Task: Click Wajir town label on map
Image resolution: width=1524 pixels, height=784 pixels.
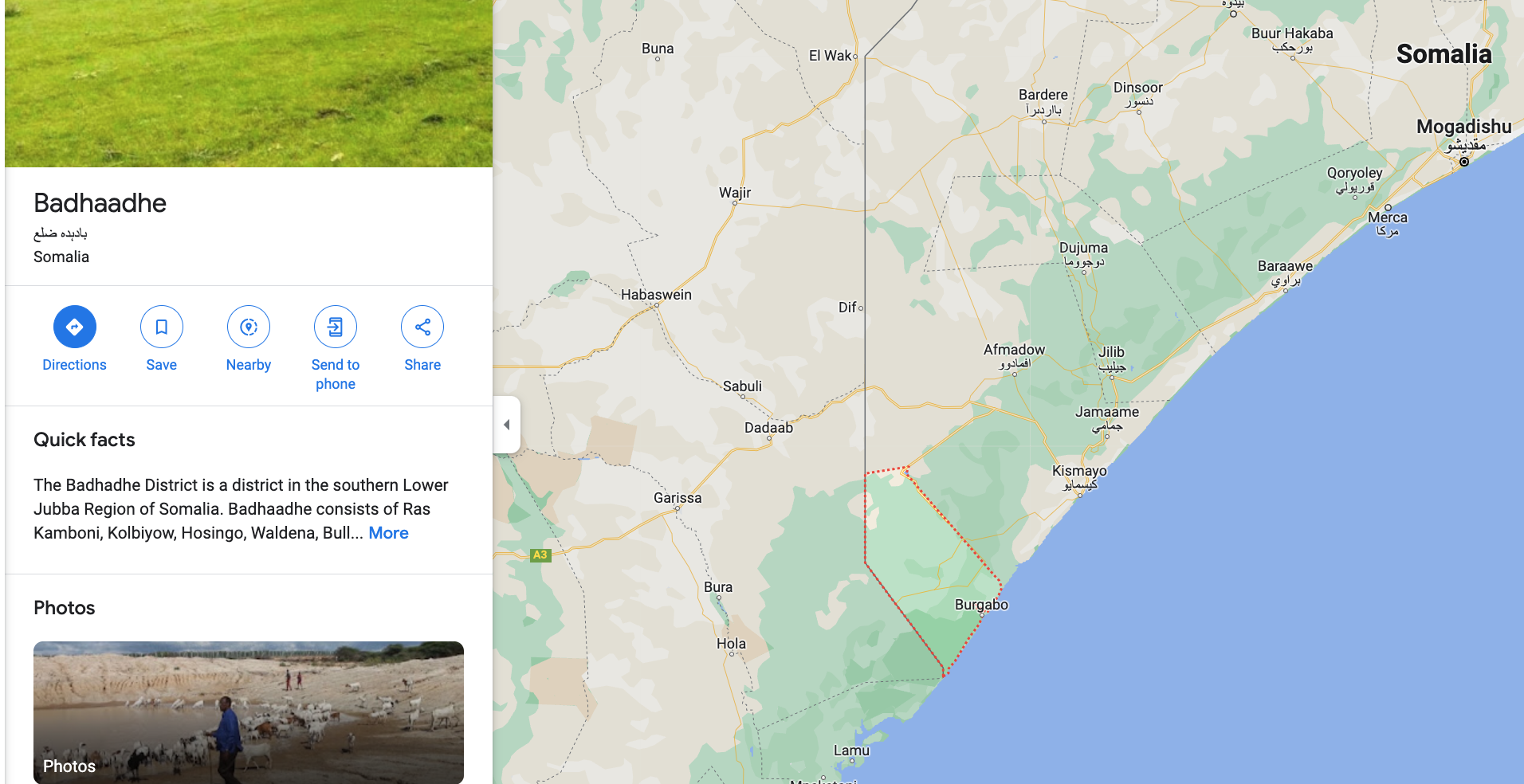Action: click(x=735, y=193)
